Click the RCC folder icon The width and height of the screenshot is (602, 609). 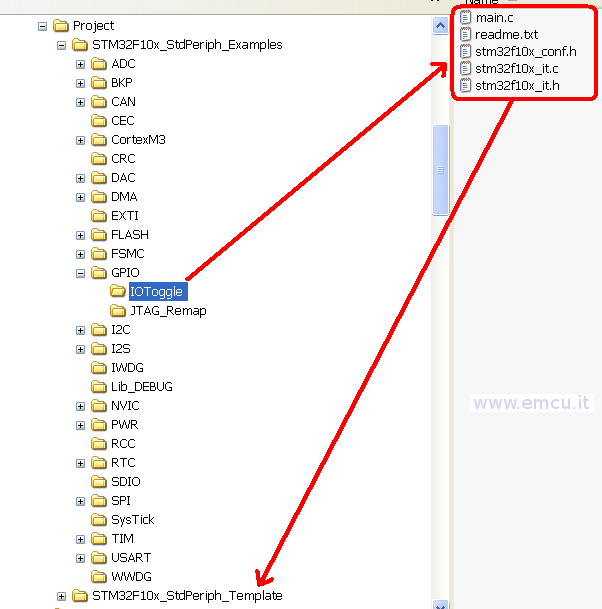click(99, 443)
